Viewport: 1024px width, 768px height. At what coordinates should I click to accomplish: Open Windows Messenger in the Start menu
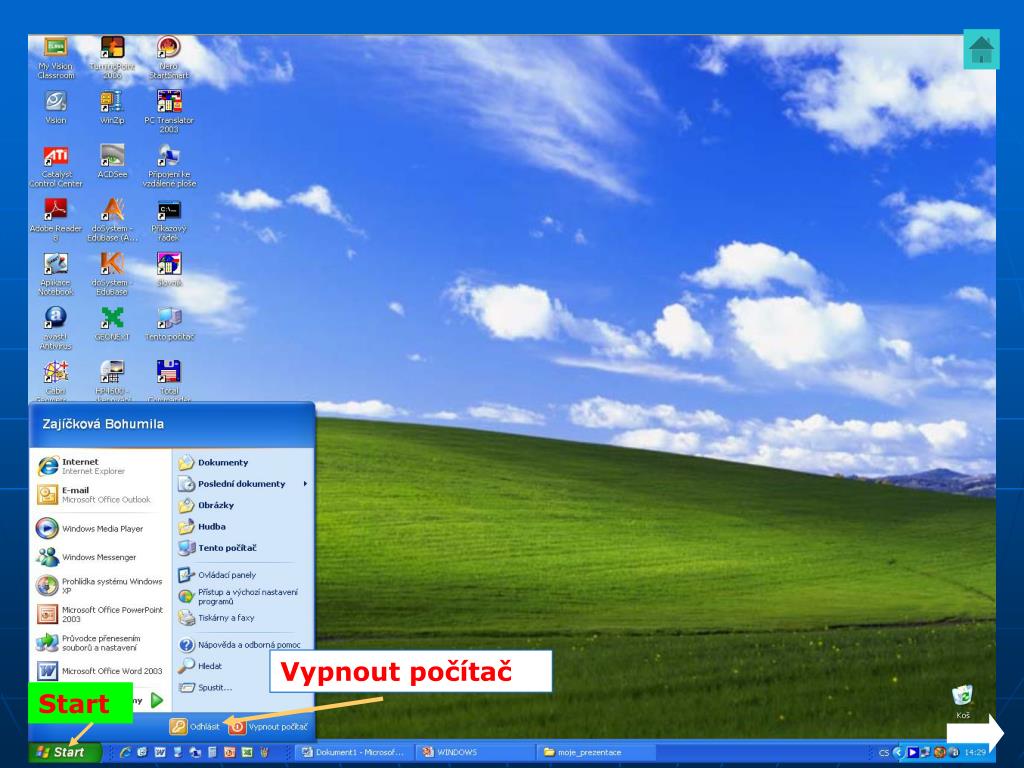(x=101, y=557)
